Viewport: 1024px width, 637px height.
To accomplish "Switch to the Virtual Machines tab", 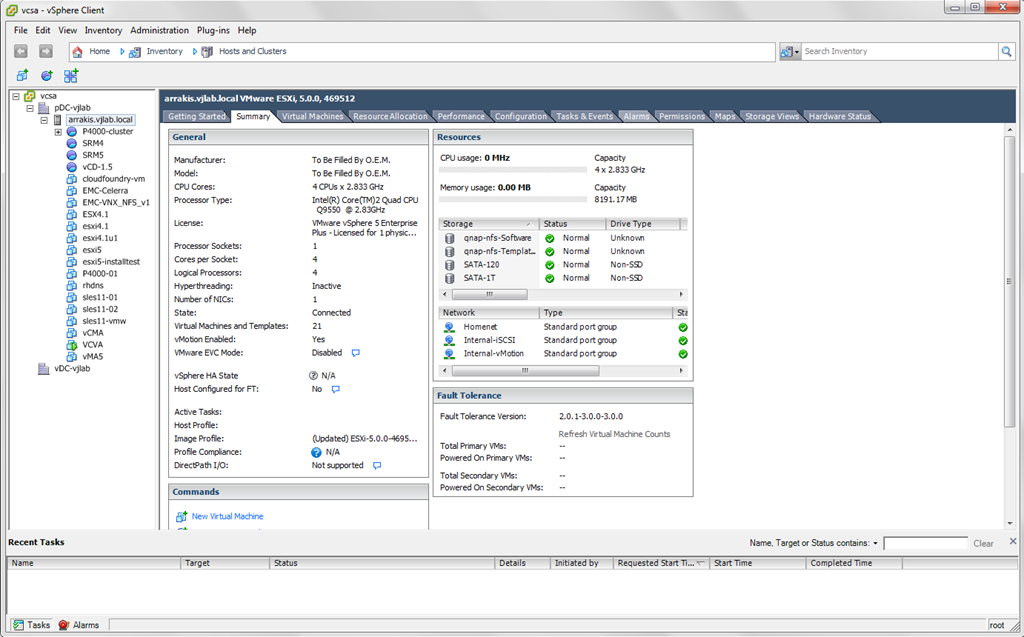I will coord(312,116).
